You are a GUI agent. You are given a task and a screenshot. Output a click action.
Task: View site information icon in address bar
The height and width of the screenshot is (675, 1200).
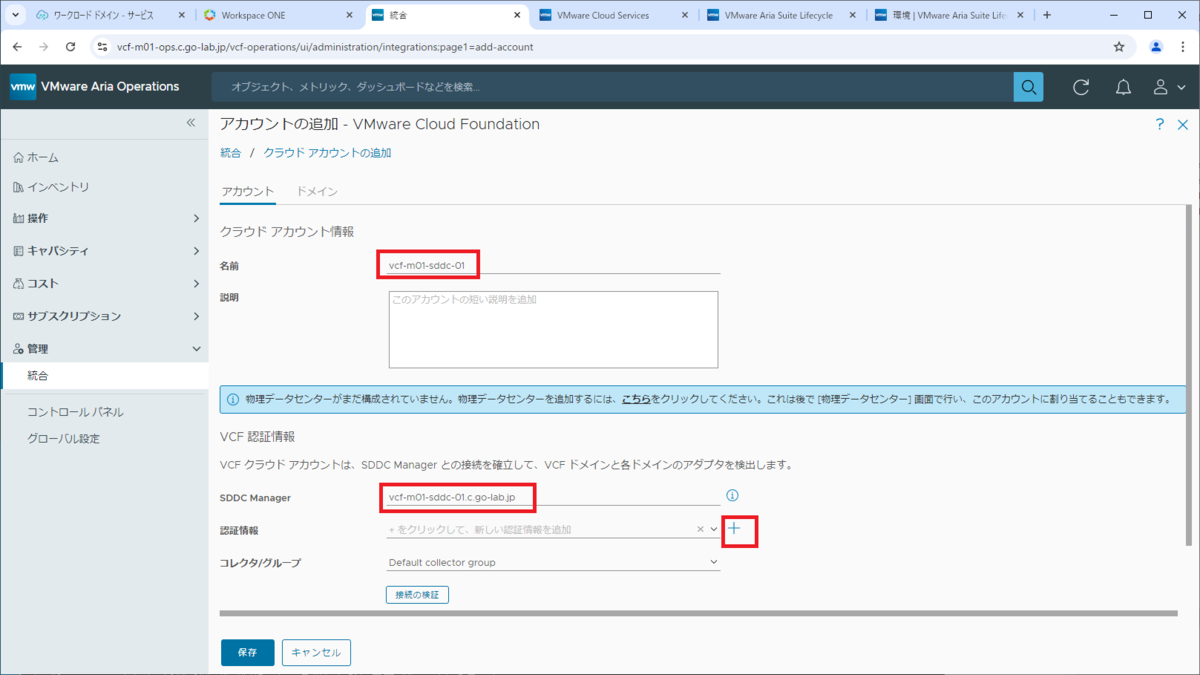(x=101, y=46)
